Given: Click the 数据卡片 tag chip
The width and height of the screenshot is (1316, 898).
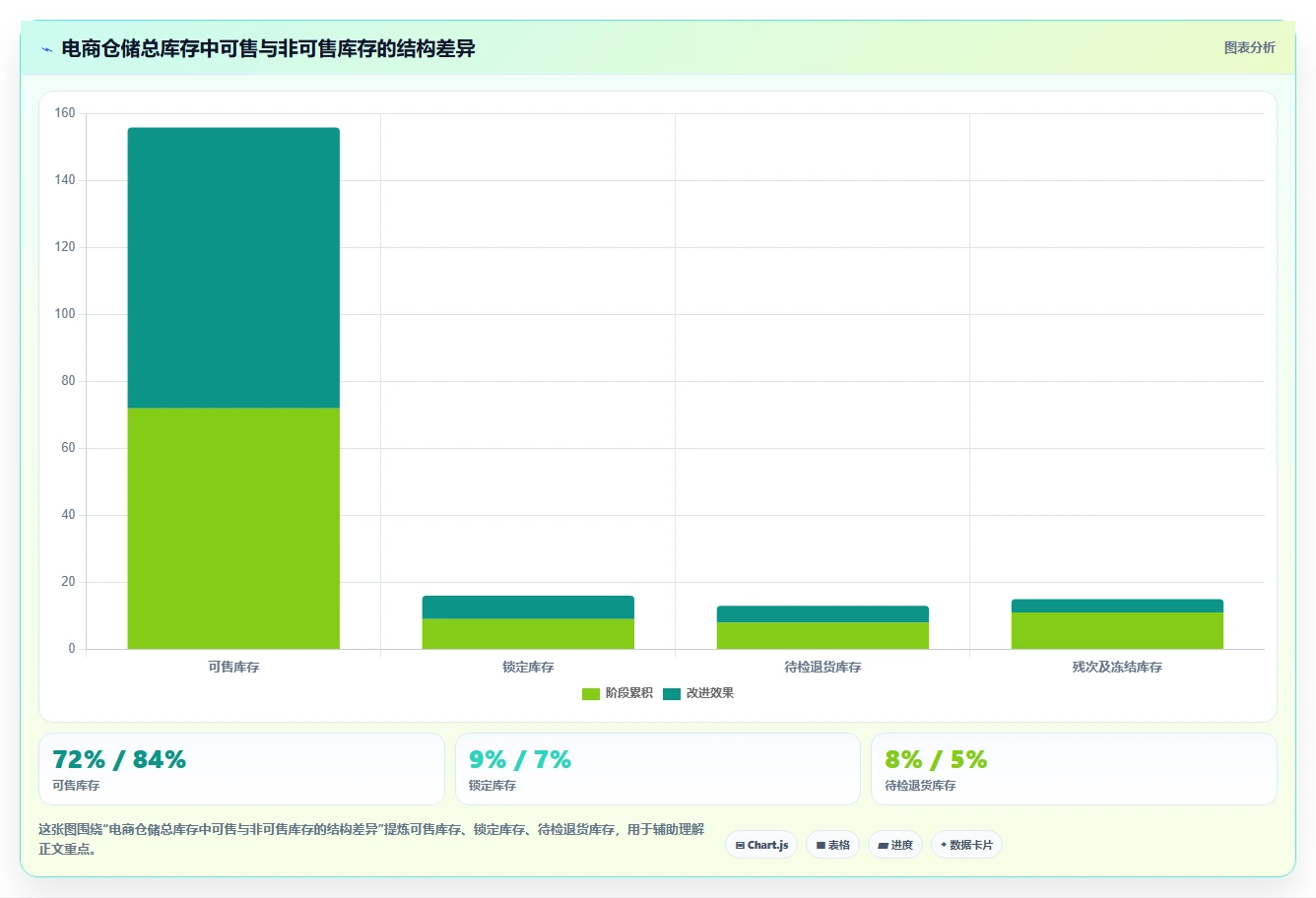Looking at the screenshot, I should tap(966, 845).
